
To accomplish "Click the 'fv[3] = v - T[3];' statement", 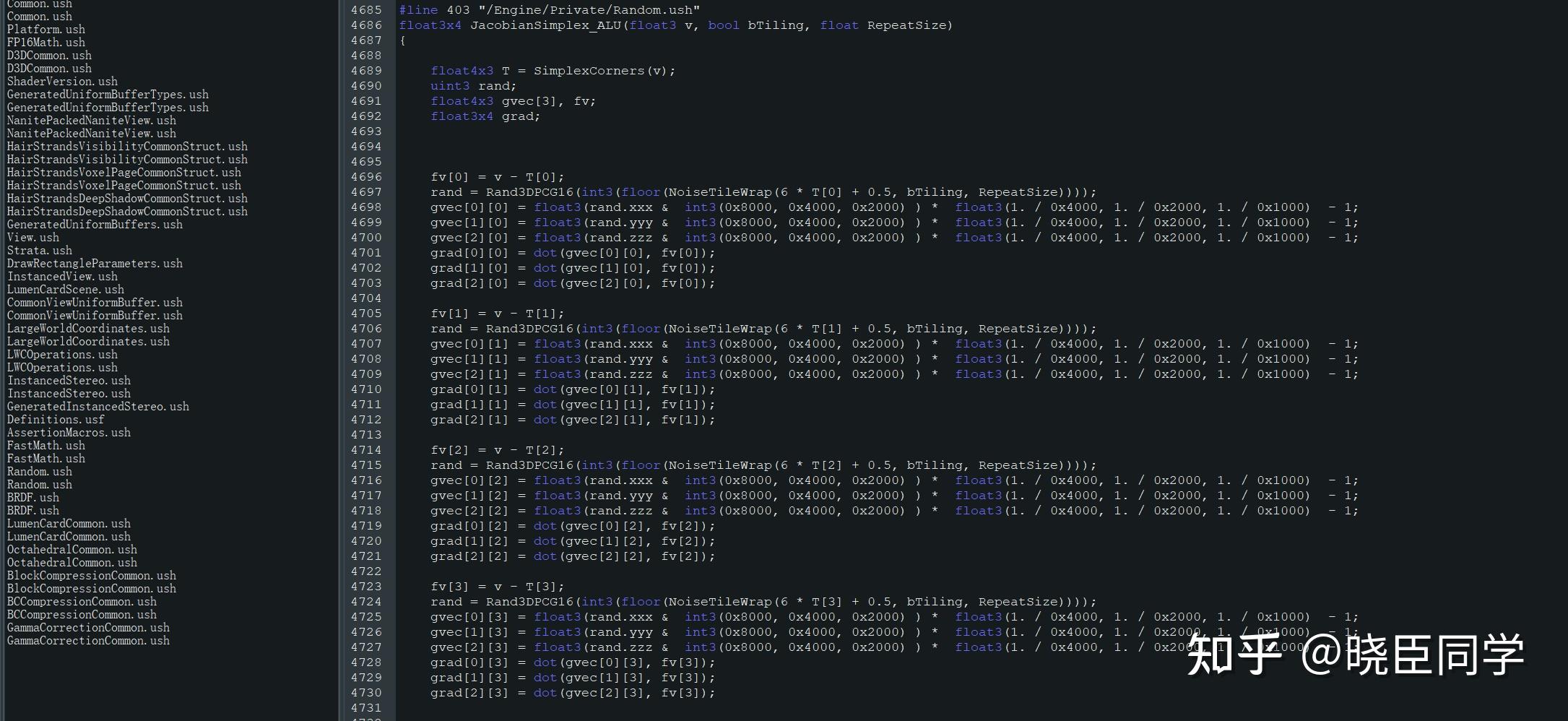I will pyautogui.click(x=498, y=587).
